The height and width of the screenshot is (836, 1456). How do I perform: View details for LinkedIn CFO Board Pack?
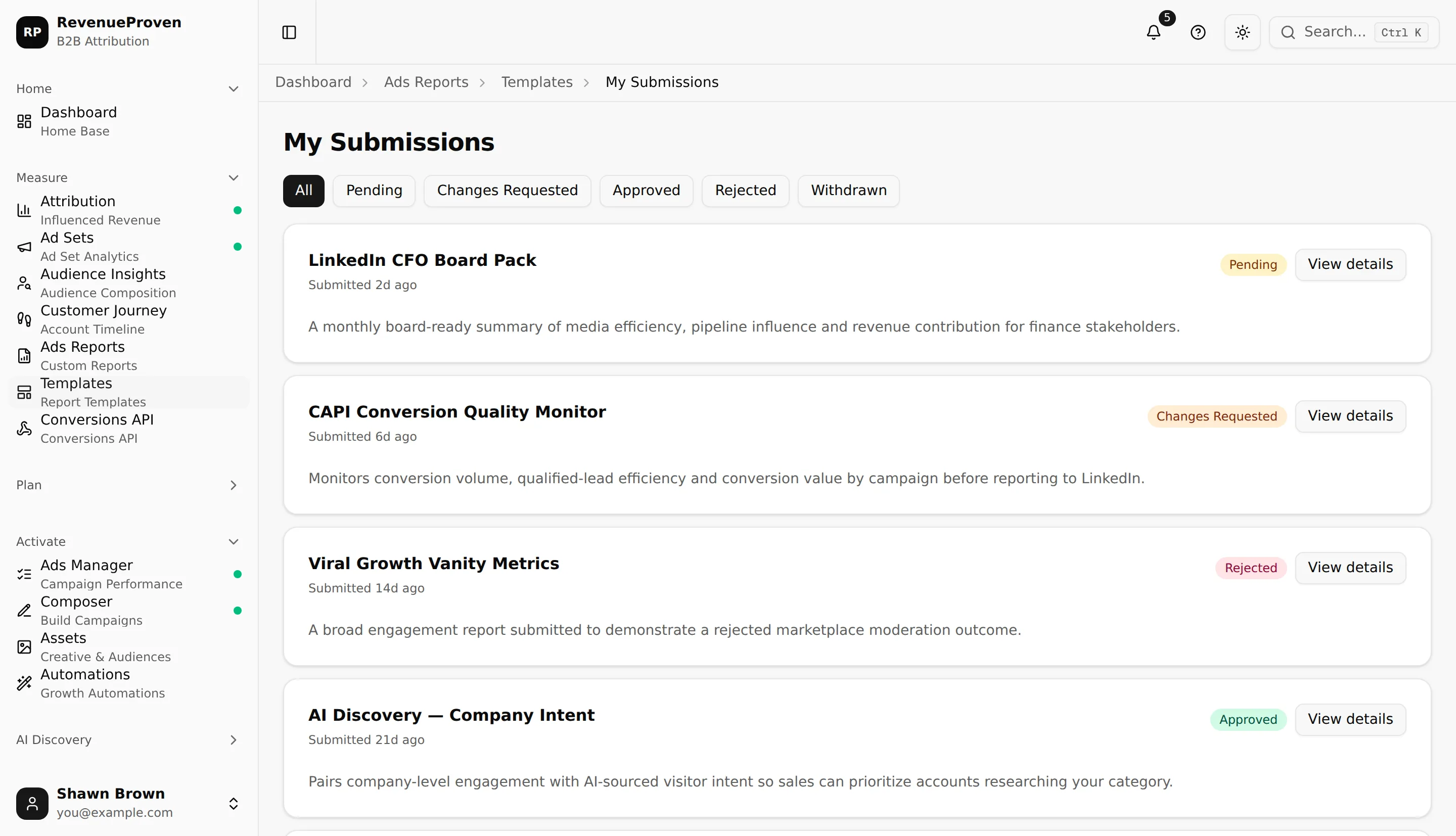1350,265
